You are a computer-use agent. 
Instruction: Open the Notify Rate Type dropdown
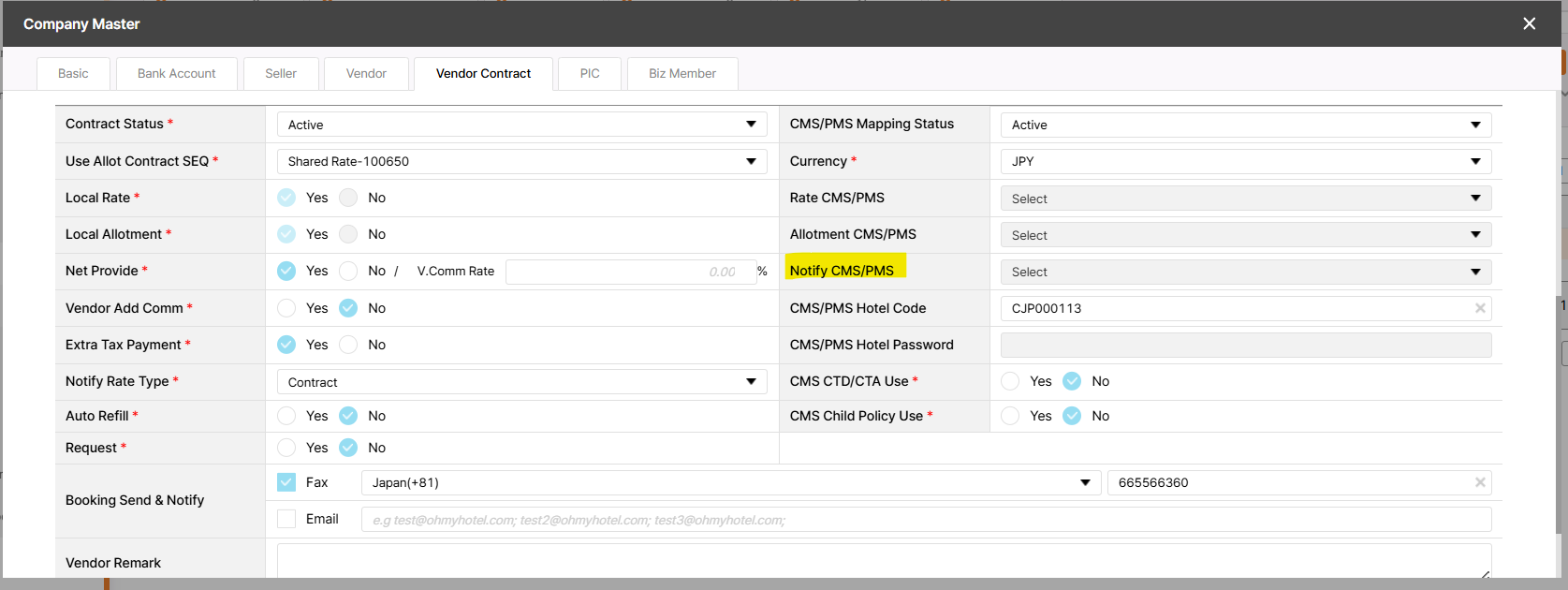click(521, 382)
